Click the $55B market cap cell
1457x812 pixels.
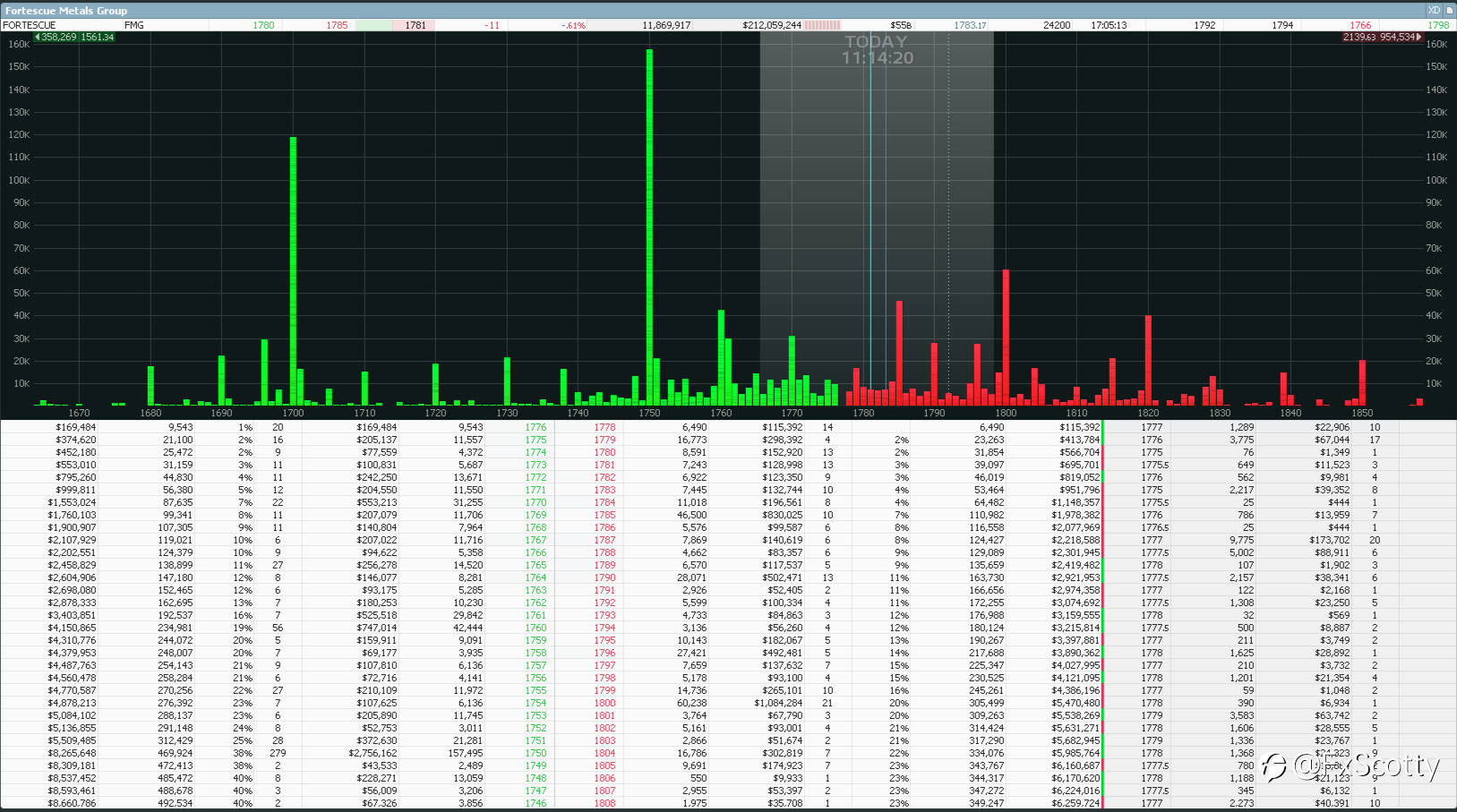[901, 25]
